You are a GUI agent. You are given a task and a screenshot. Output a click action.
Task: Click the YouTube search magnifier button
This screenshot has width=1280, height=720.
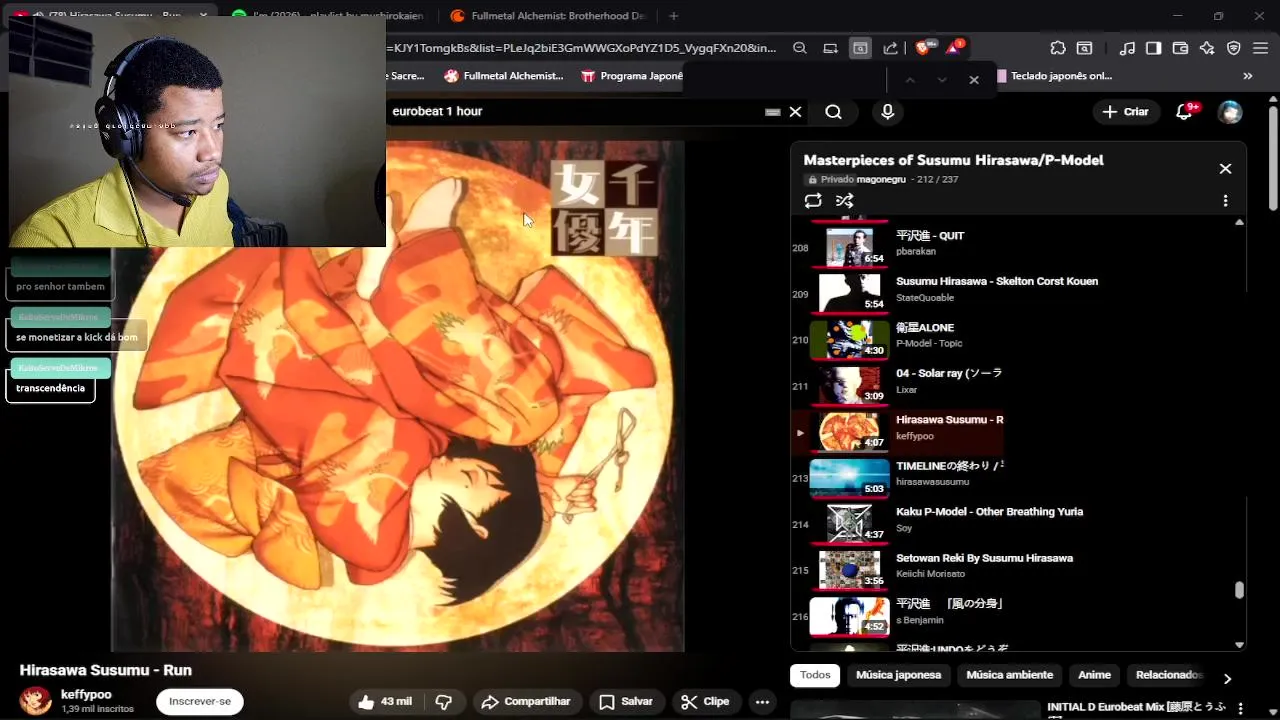coord(833,112)
